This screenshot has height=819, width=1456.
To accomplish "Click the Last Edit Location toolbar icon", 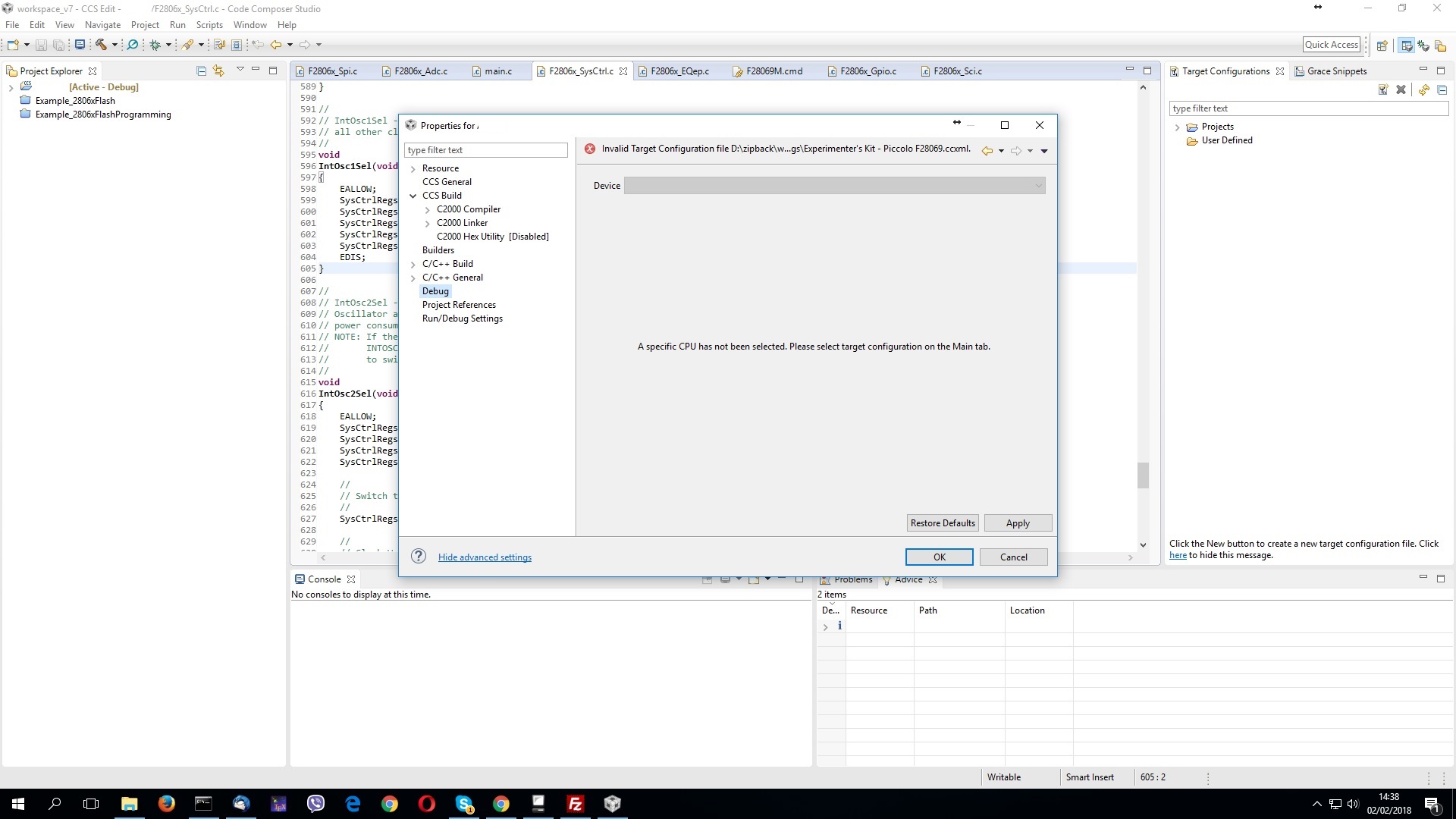I will [258, 45].
